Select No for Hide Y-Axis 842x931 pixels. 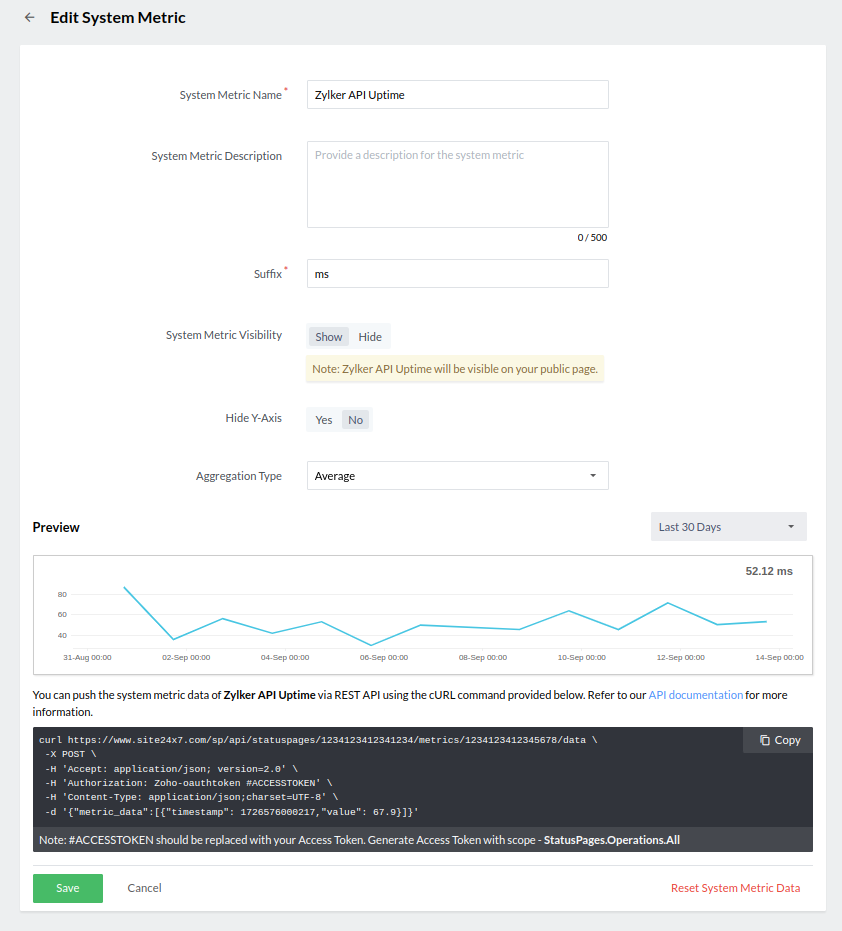(355, 420)
